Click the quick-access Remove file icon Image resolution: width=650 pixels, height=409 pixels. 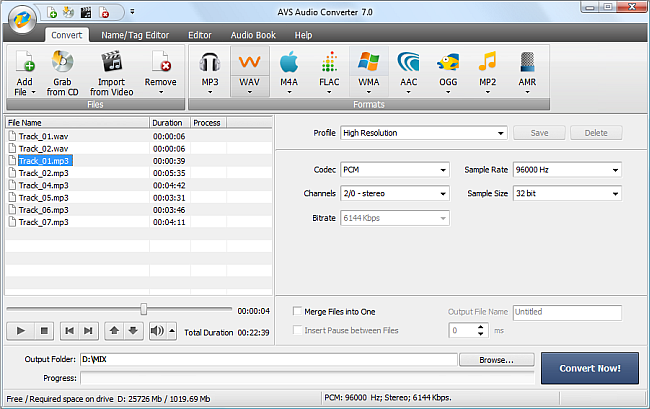click(x=104, y=13)
